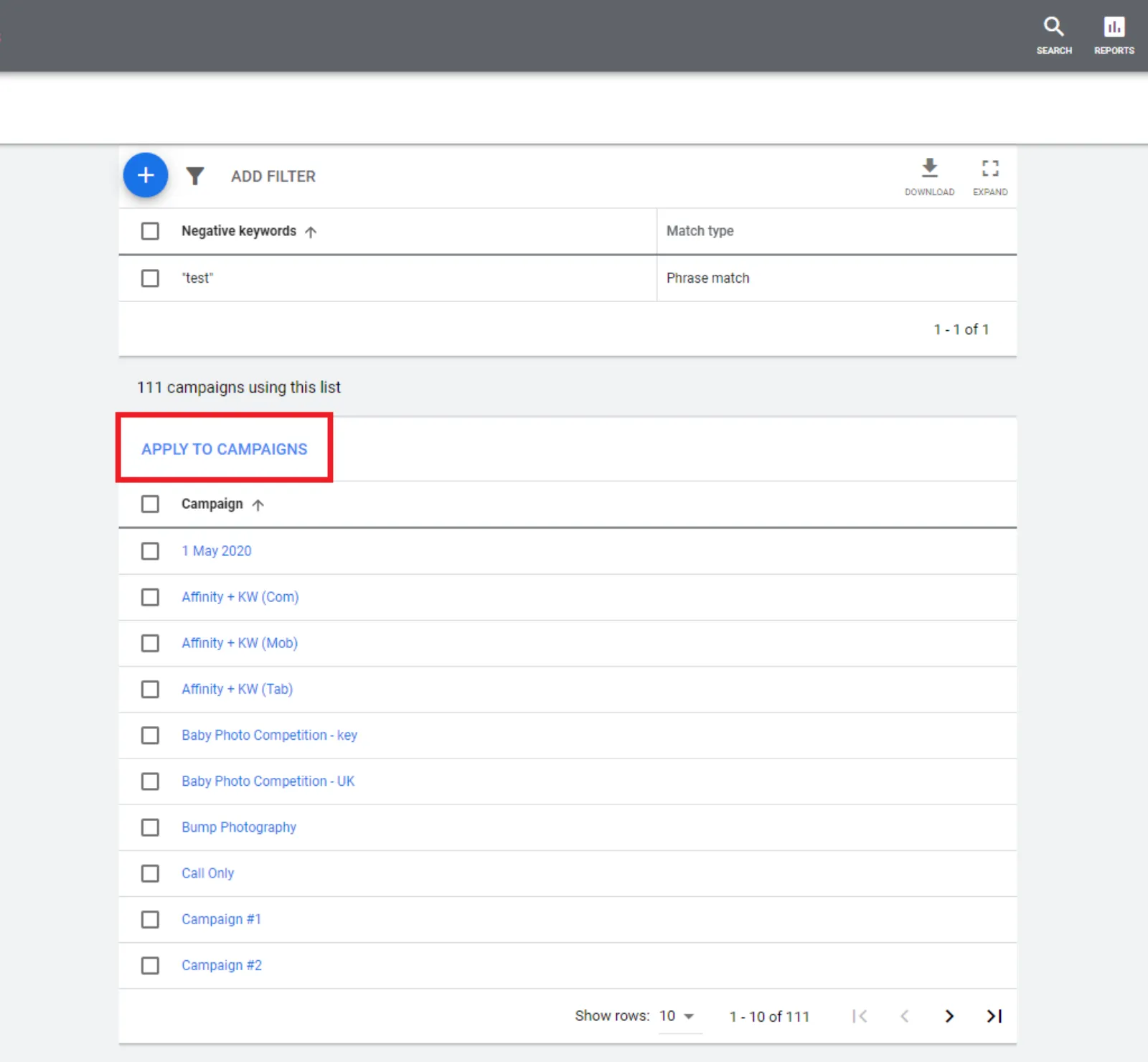The image size is (1148, 1062).
Task: Open the Campaign #2 link
Action: point(221,965)
